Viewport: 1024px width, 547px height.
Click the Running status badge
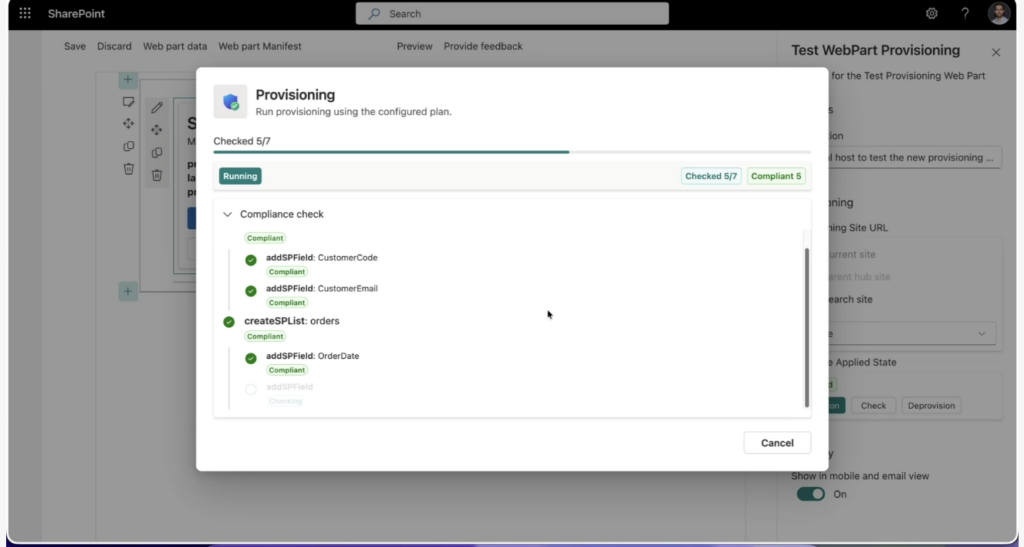pos(240,176)
